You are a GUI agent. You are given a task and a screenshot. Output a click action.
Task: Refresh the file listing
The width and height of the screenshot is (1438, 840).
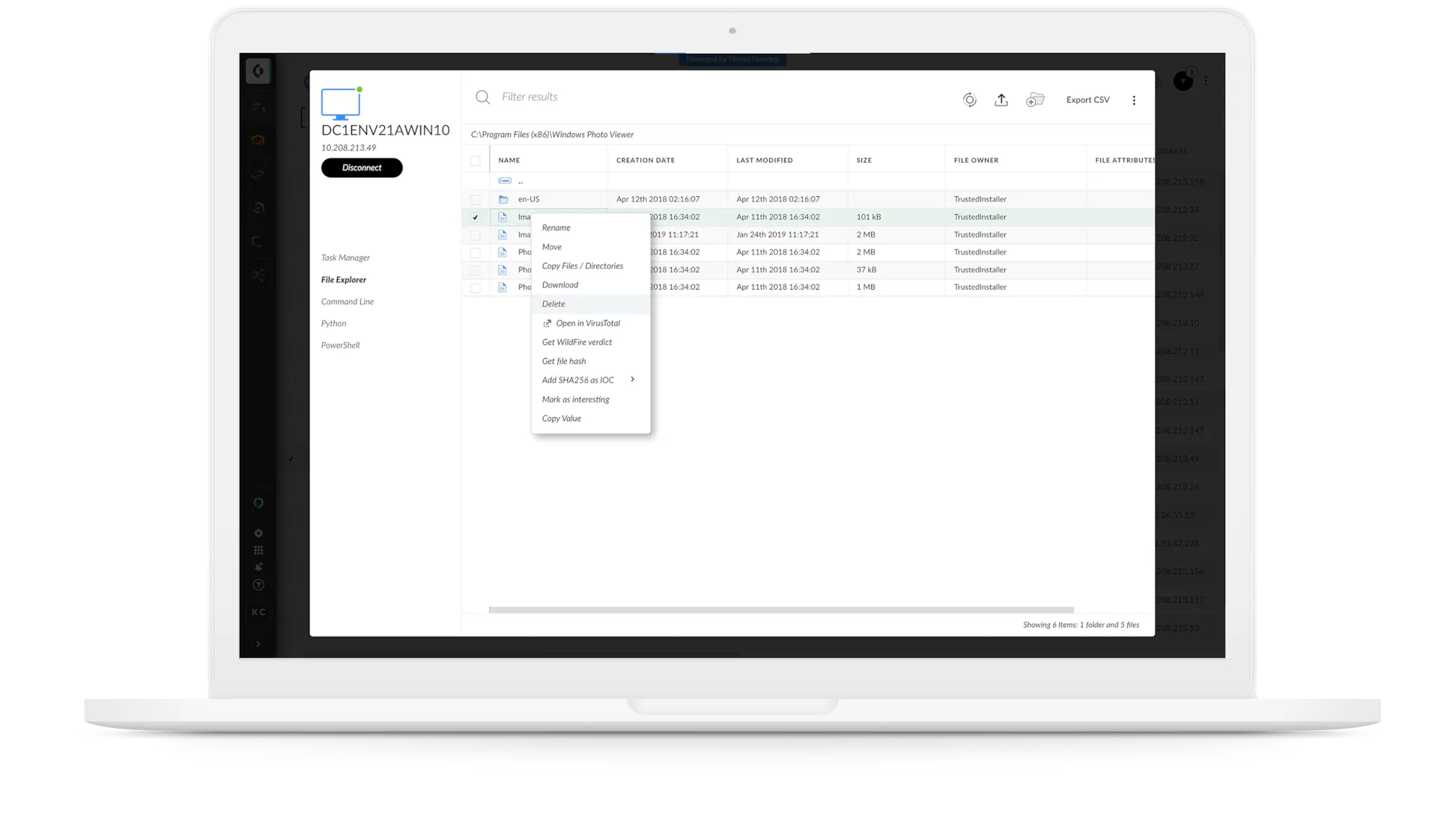tap(969, 100)
